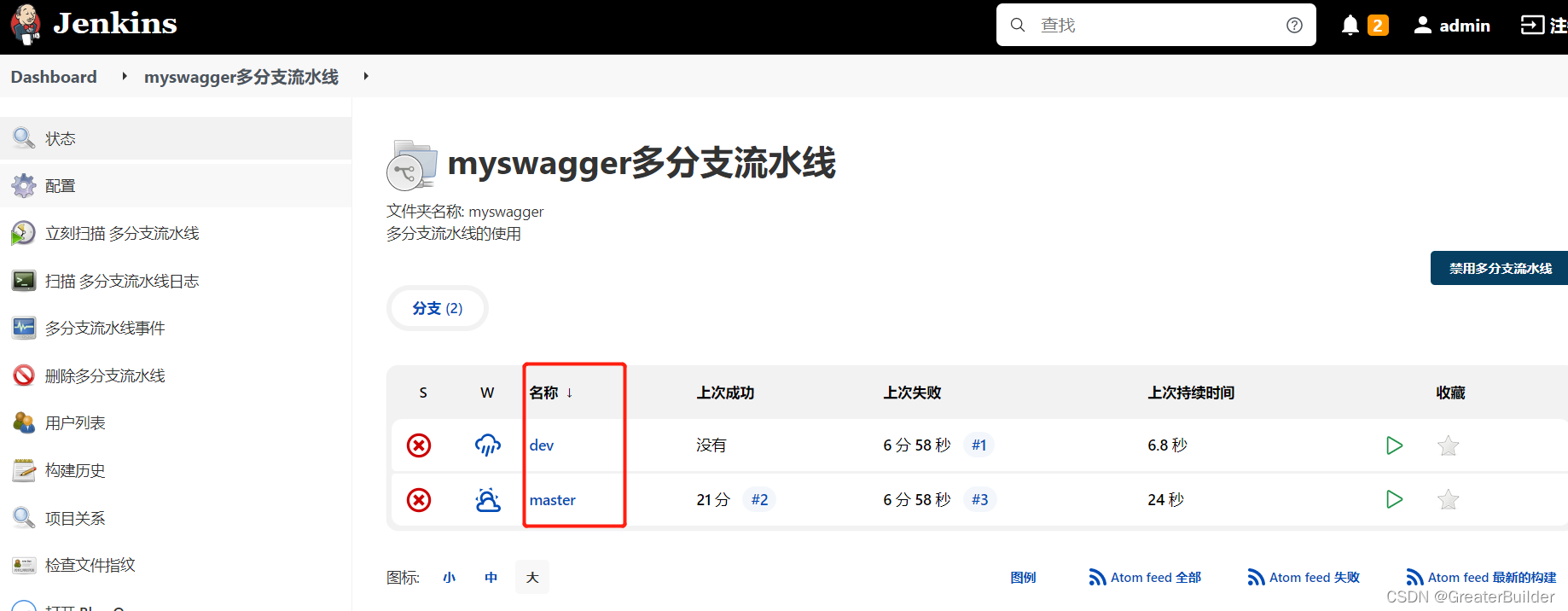Click the logout arrow icon
This screenshot has width=1568, height=611.
point(1532,26)
